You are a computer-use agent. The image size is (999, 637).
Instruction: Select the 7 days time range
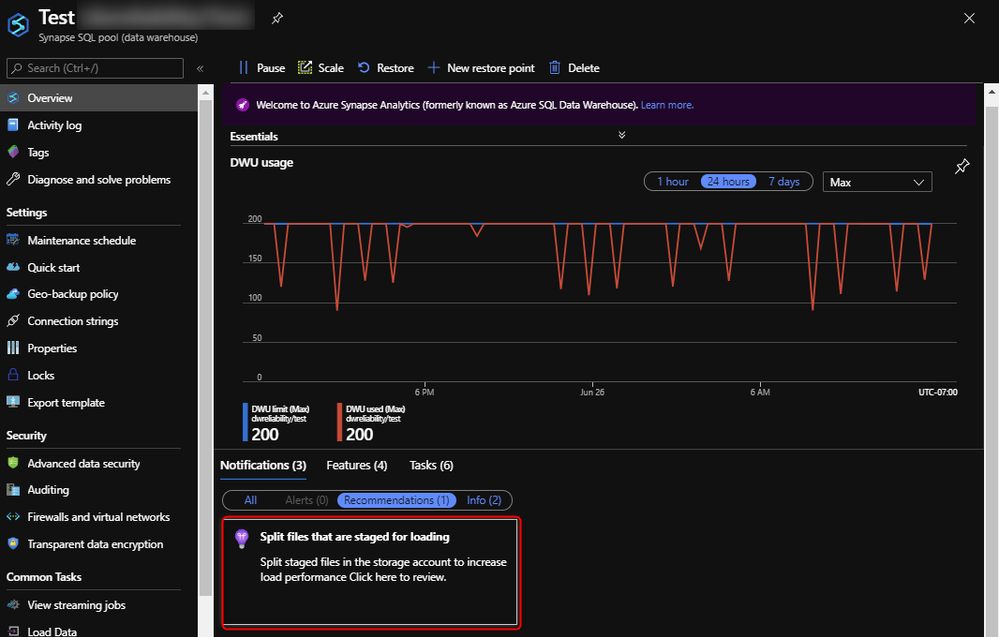[783, 182]
